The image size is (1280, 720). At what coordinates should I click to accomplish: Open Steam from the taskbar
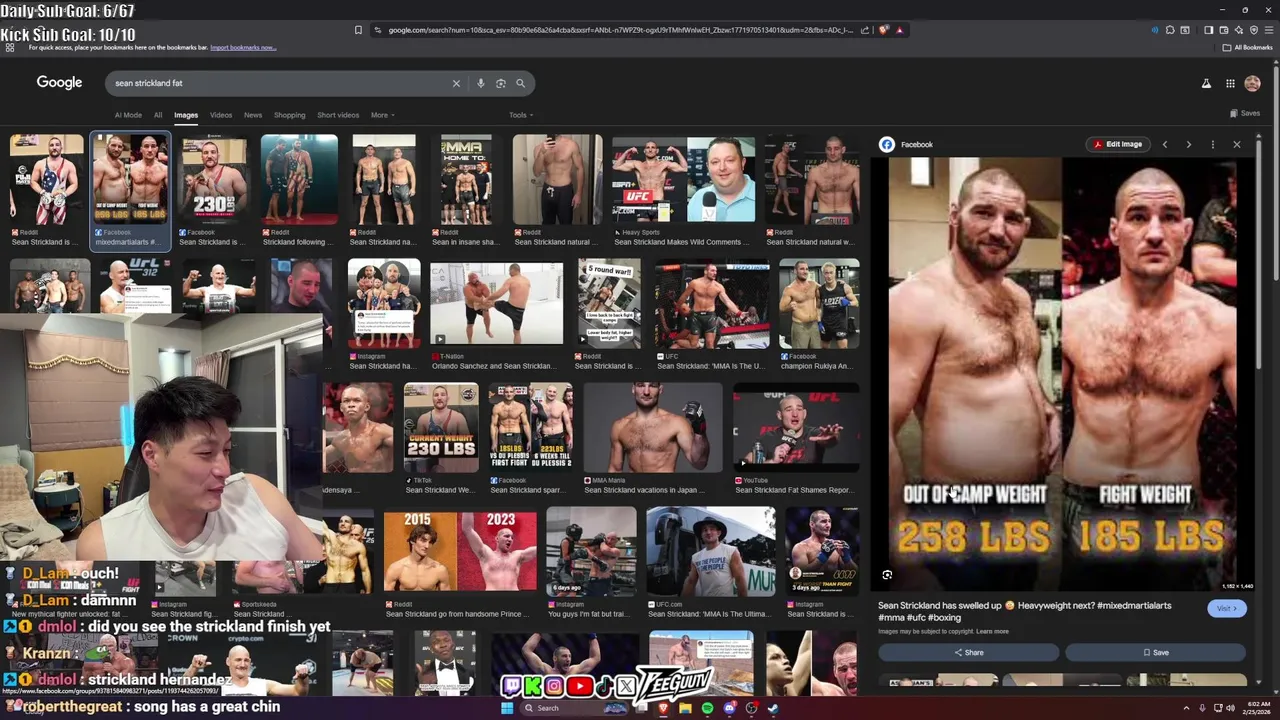[x=773, y=708]
